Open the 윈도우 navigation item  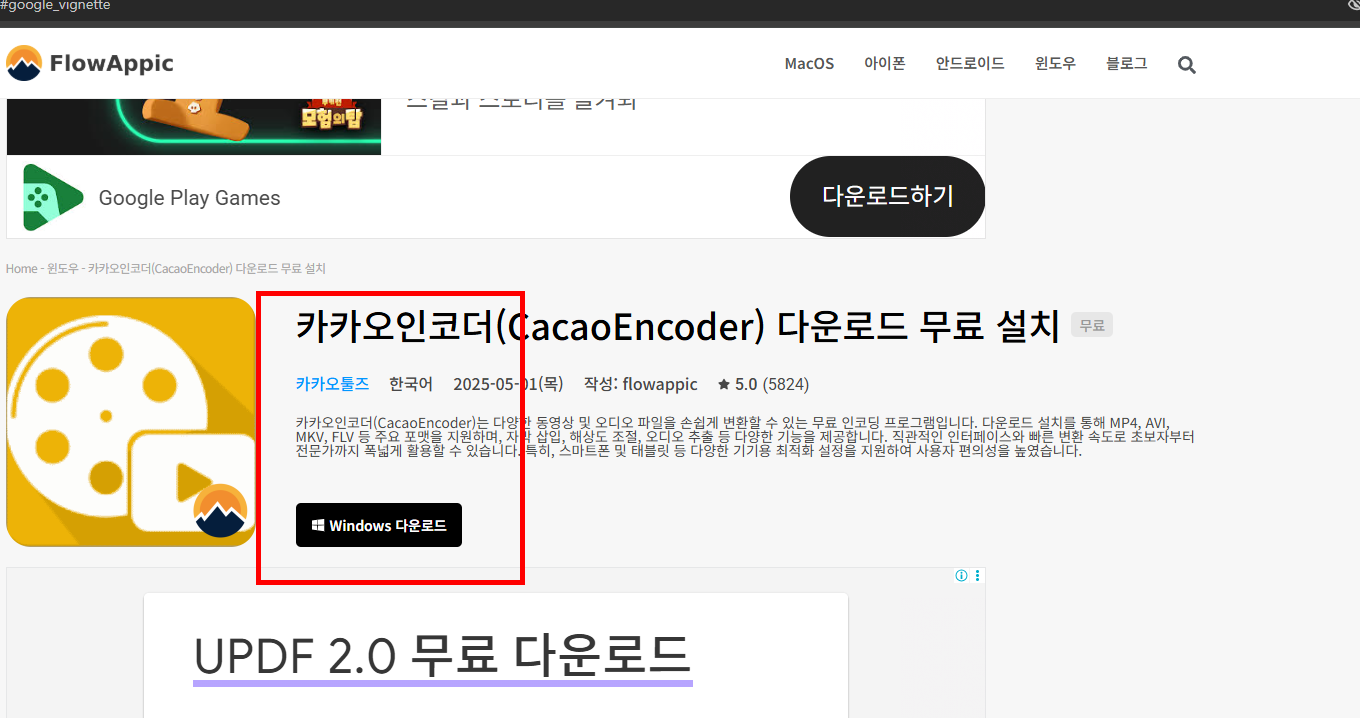1054,63
